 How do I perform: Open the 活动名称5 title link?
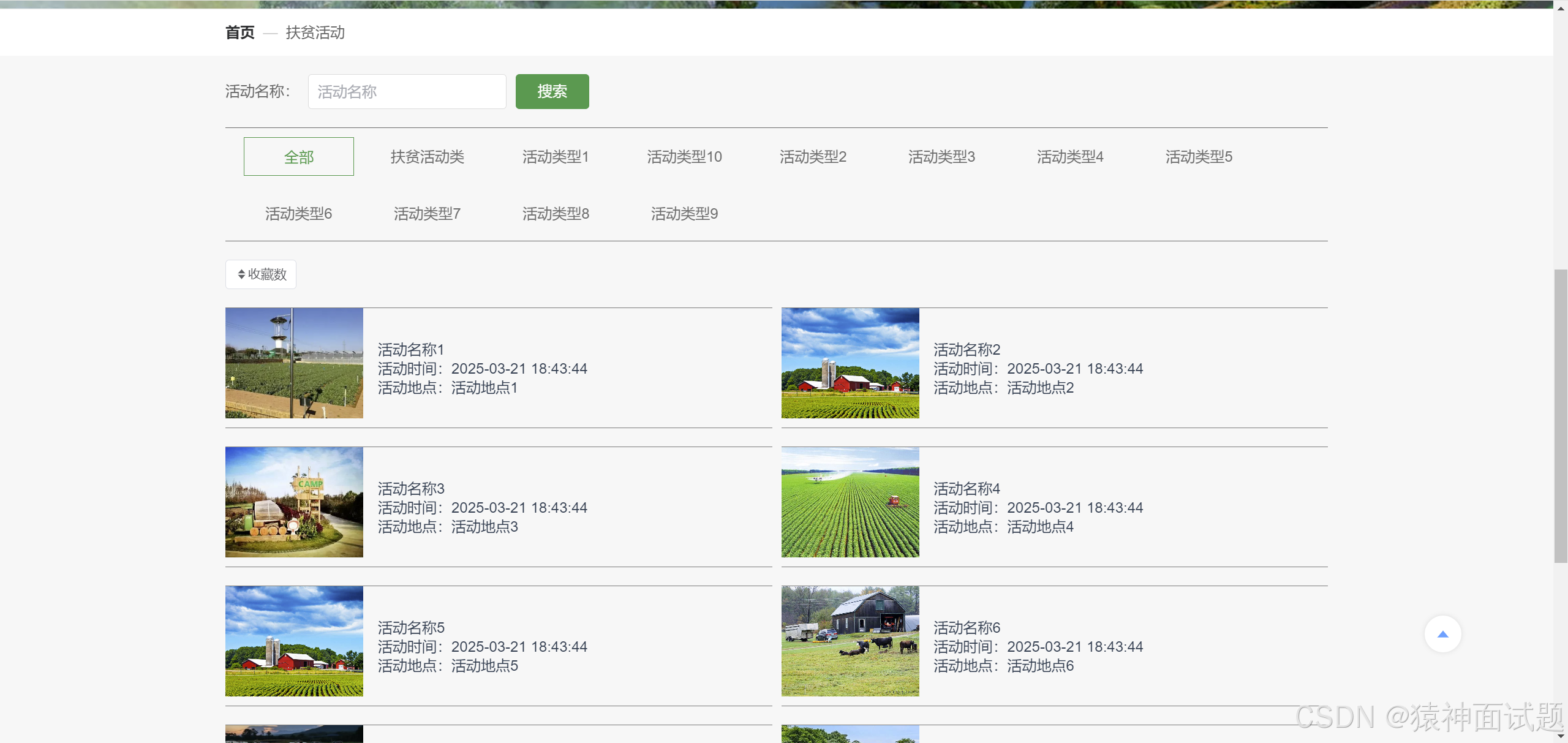tap(411, 628)
